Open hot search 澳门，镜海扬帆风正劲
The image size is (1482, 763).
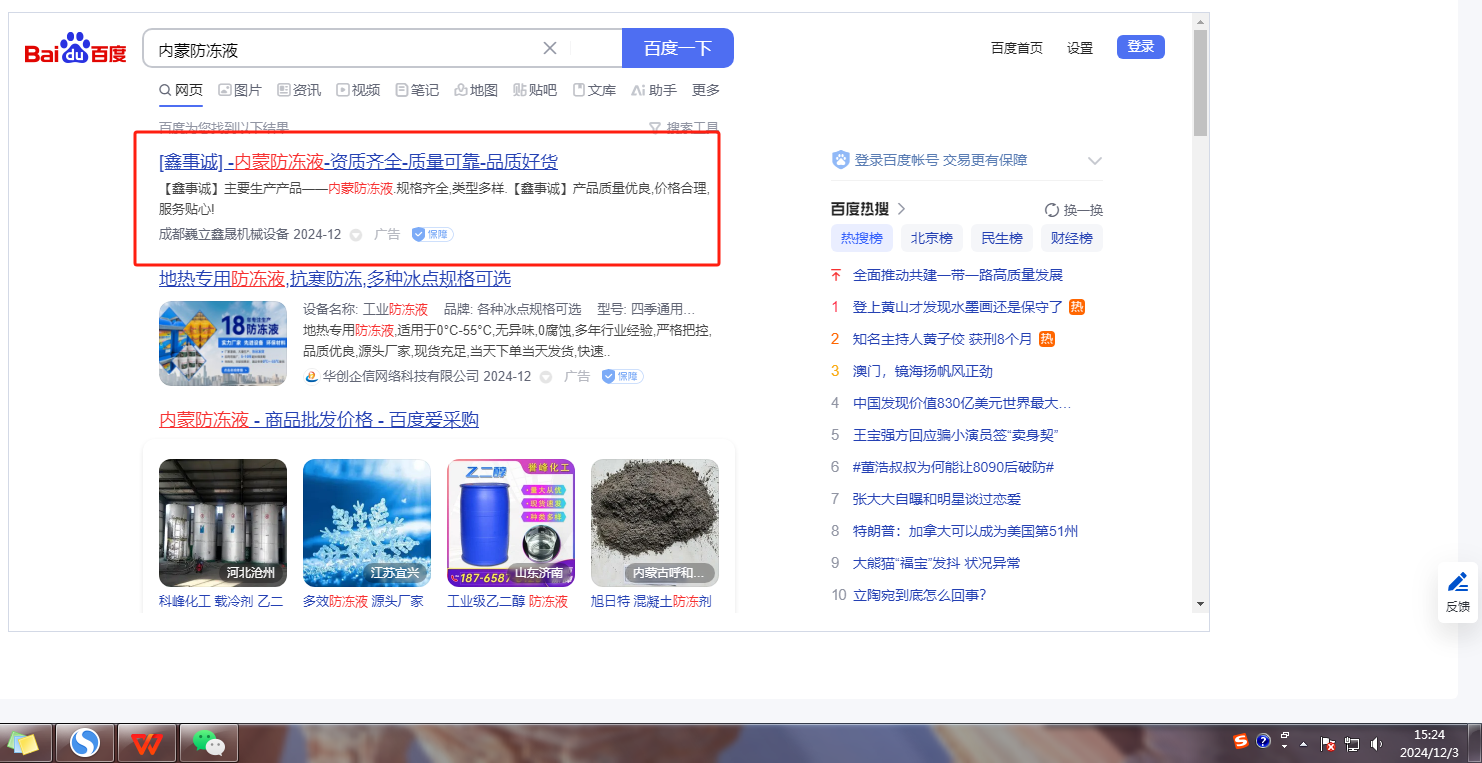pyautogui.click(x=923, y=371)
